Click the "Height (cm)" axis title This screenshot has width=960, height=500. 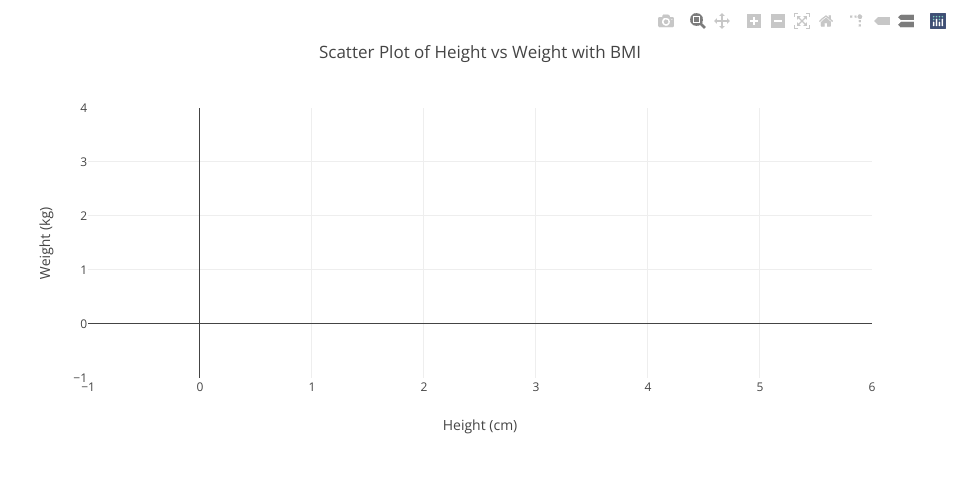click(x=480, y=425)
